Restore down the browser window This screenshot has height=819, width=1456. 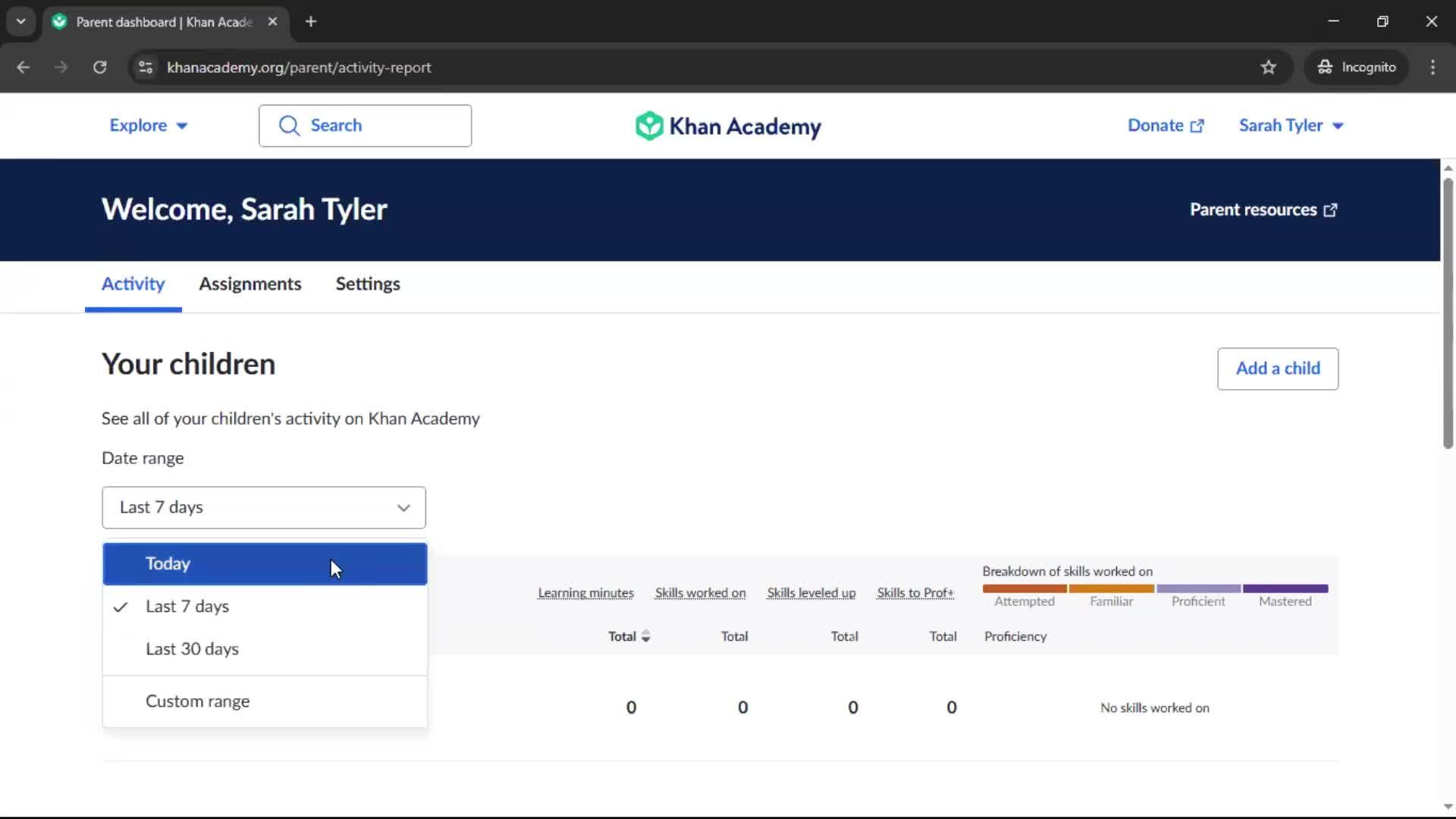[1382, 21]
